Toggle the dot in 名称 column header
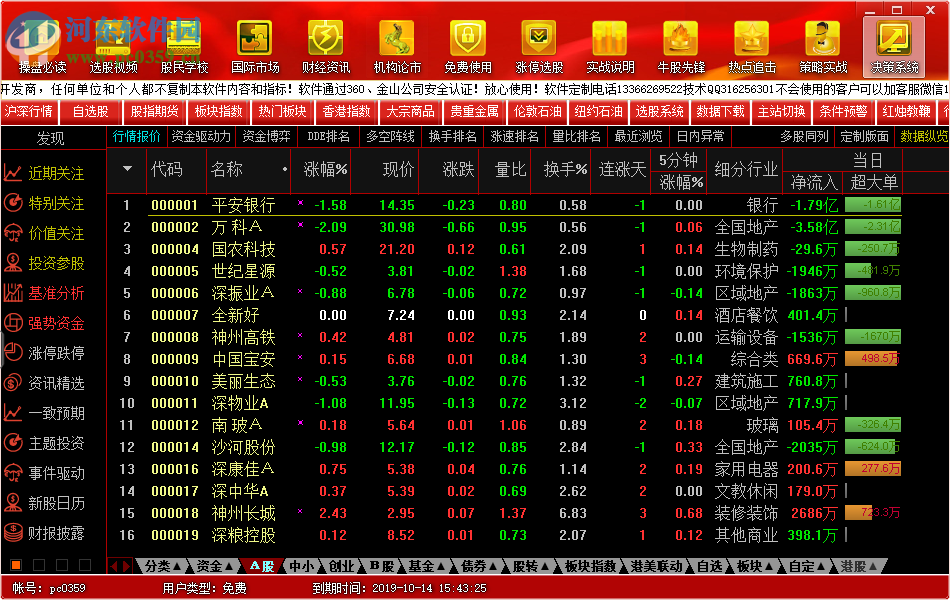 click(x=284, y=170)
